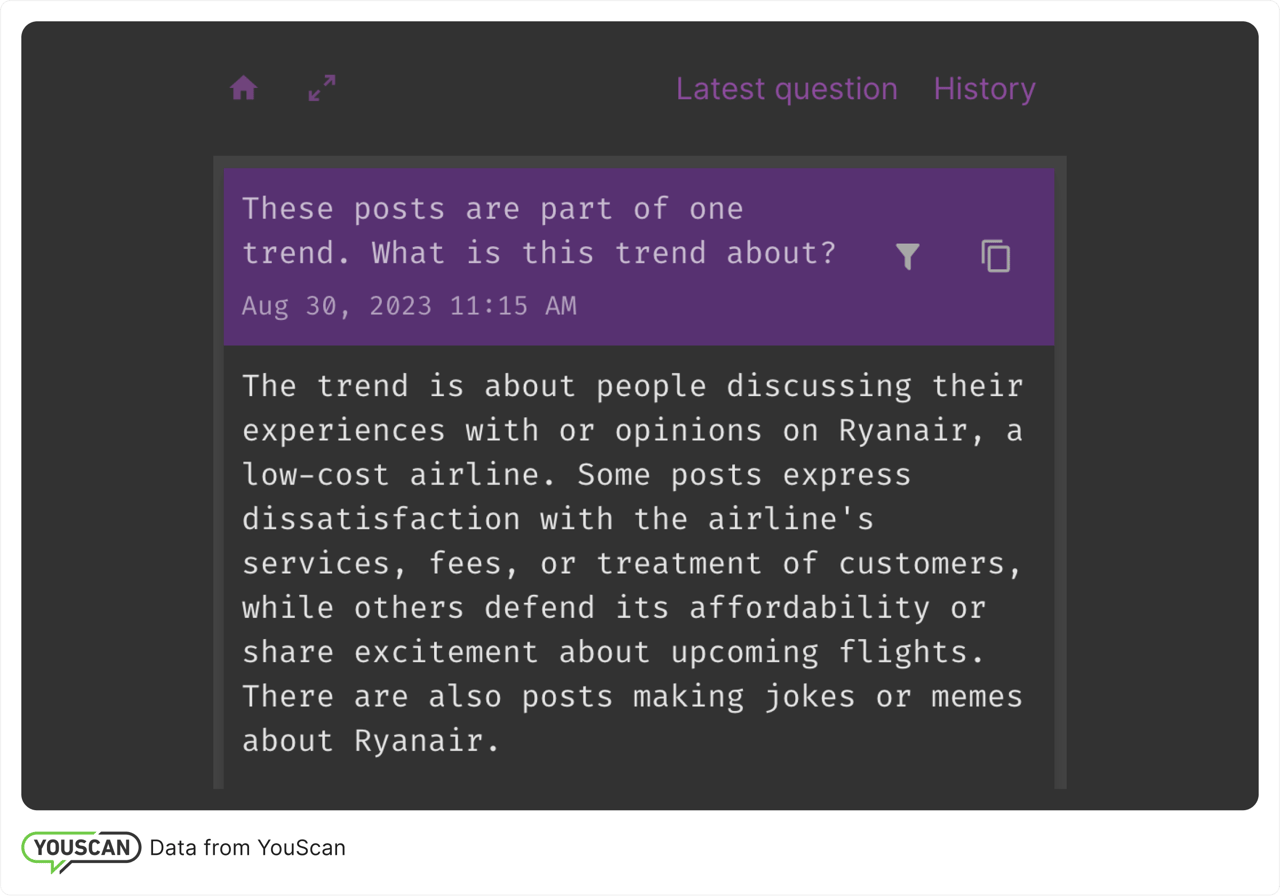Screen dimensions: 1280x896
Task: Return home via the house icon
Action: point(244,88)
